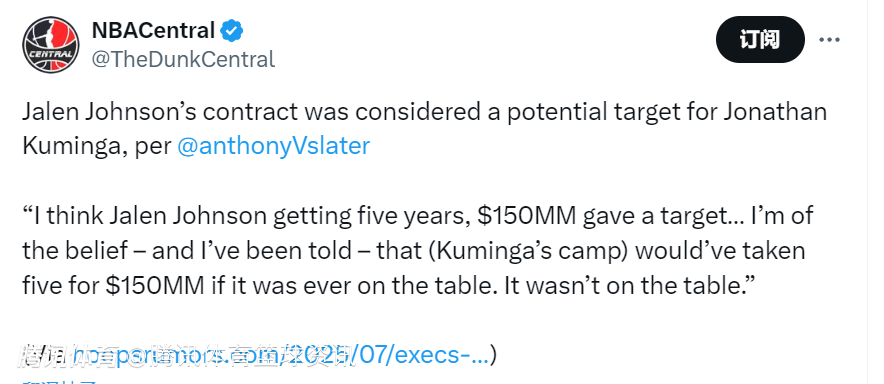Click the @TheDunkCentral handle
Image resolution: width=884 pixels, height=384 pixels.
click(x=183, y=59)
